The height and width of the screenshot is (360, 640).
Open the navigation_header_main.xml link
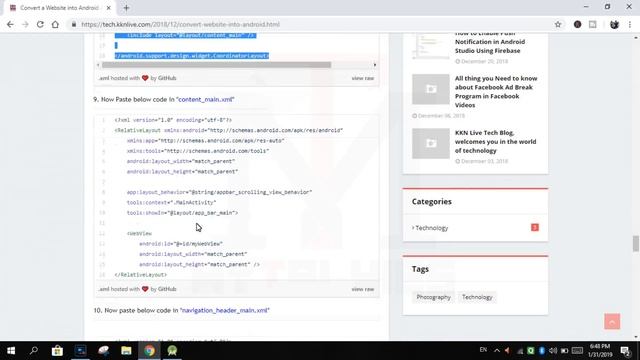coord(225,310)
